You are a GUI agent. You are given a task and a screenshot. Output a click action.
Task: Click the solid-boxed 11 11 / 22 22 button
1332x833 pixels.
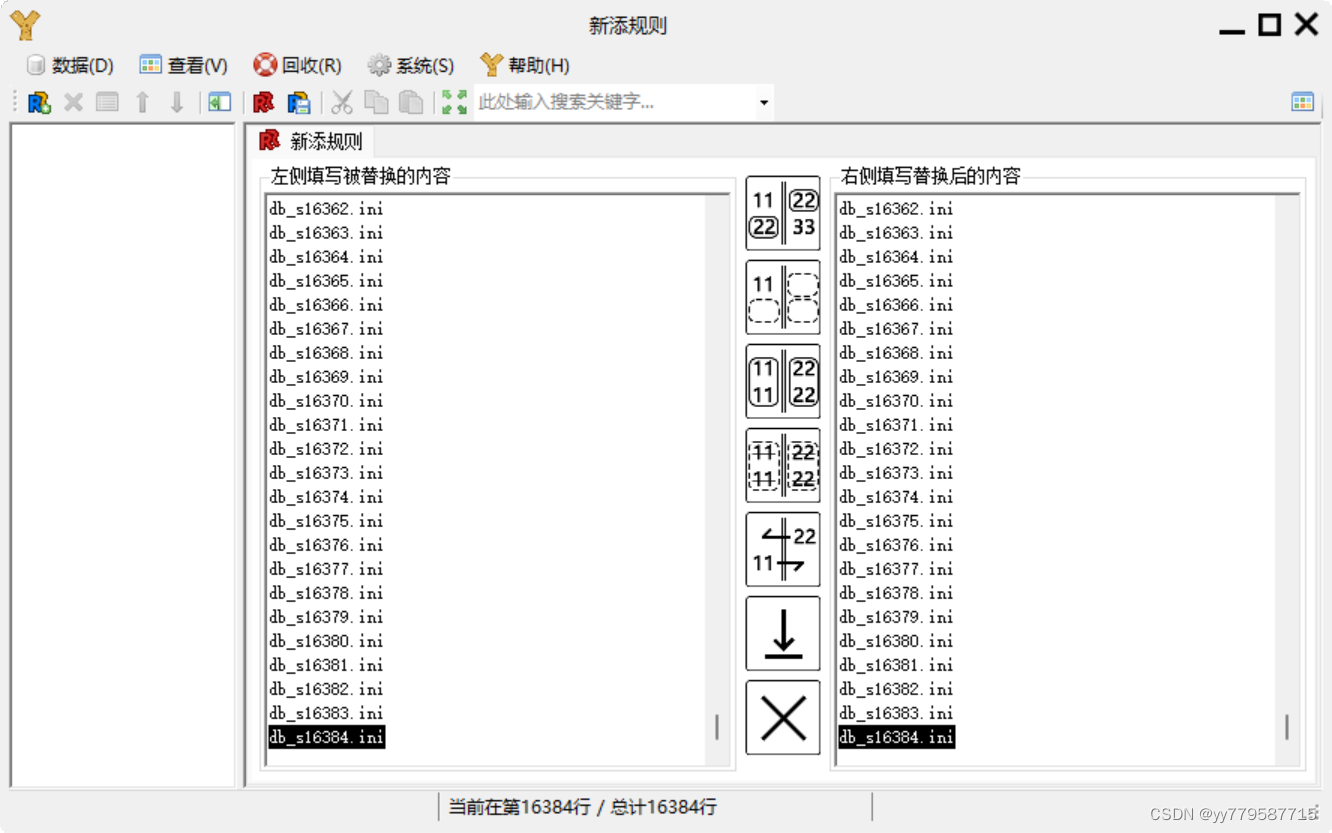783,381
